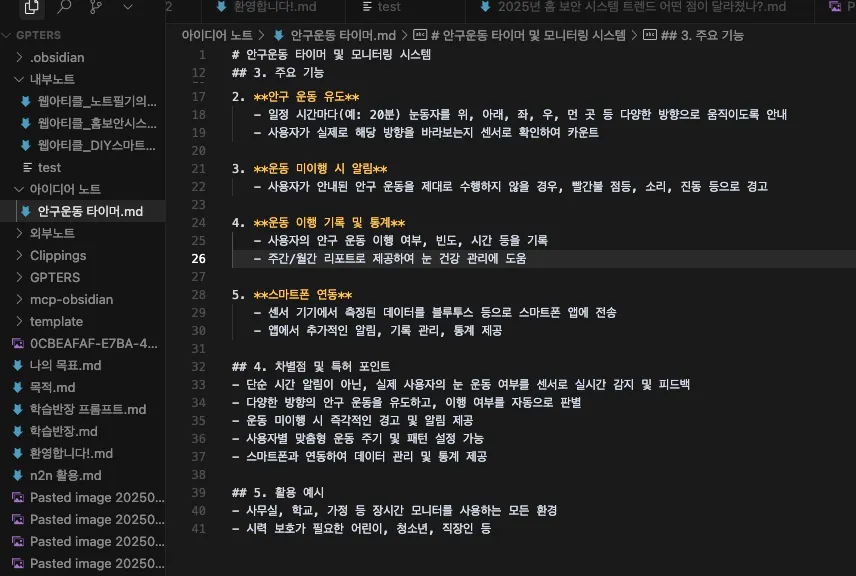This screenshot has height=576, width=856.
Task: Switch to the 환영합니다!.md tab
Action: pyautogui.click(x=275, y=7)
